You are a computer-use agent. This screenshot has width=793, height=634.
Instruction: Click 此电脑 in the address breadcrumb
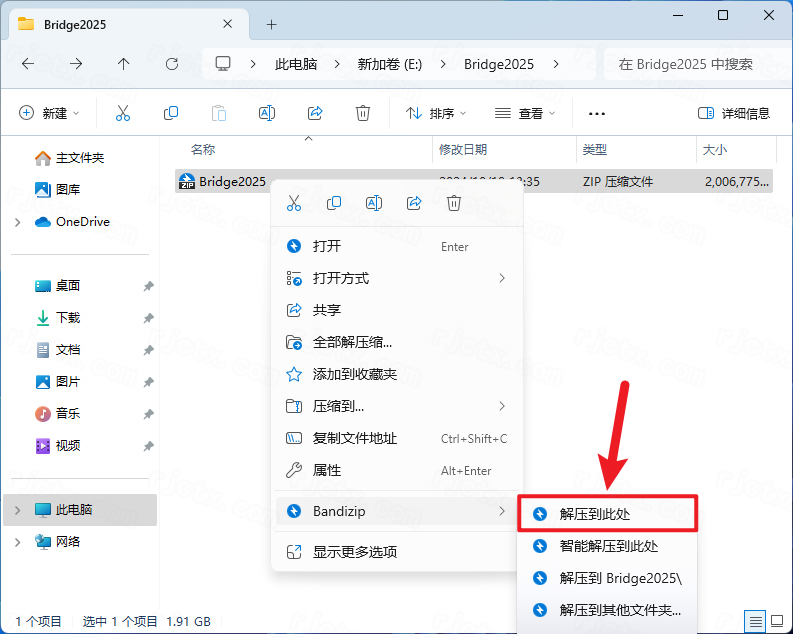(x=296, y=64)
